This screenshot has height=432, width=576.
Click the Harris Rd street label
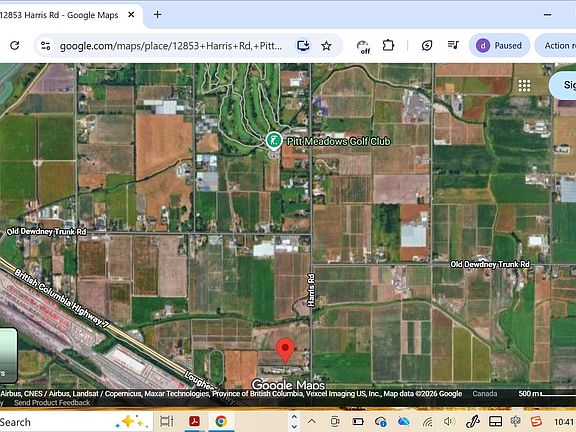click(311, 290)
